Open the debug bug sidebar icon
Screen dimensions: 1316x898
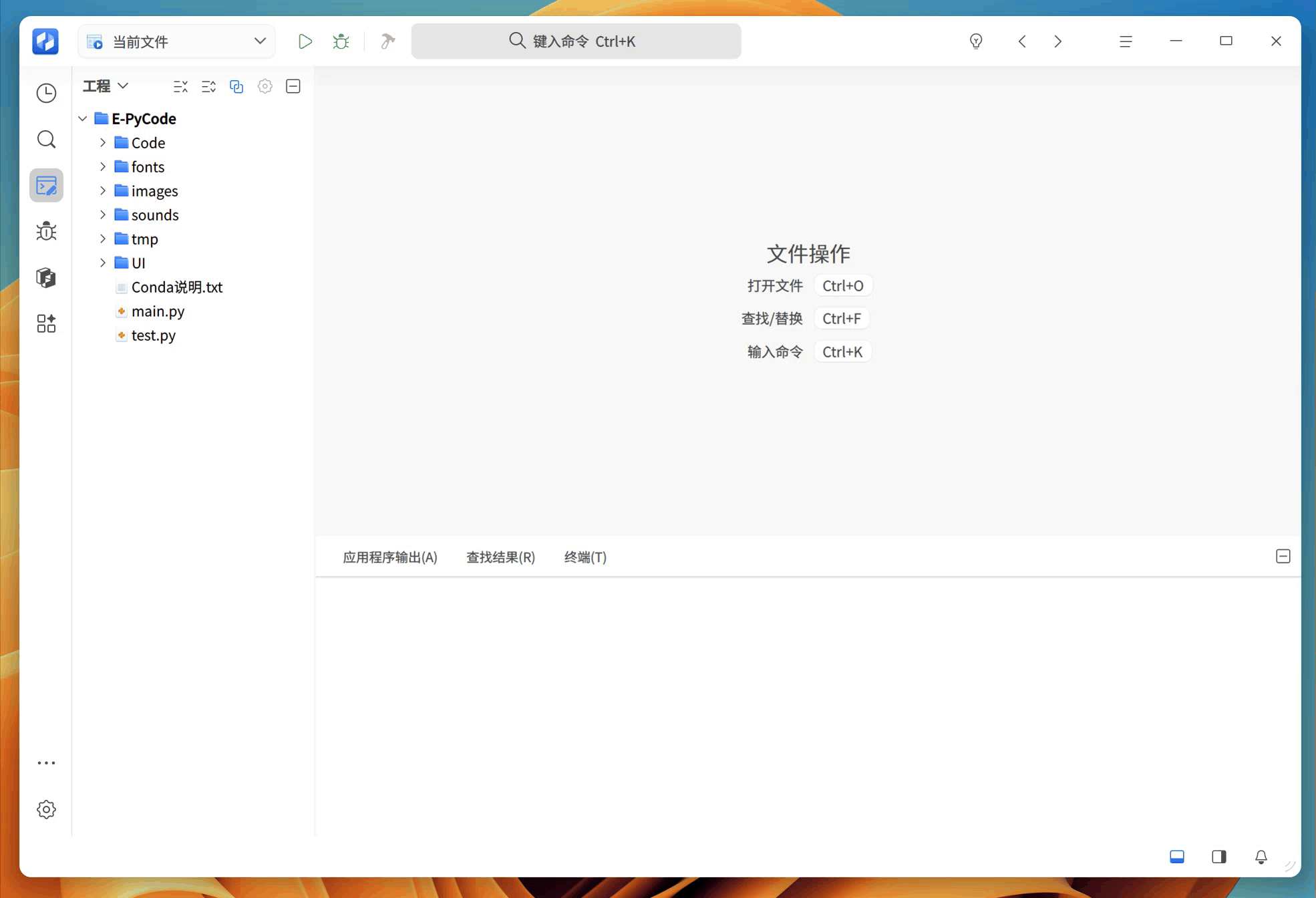(x=46, y=231)
